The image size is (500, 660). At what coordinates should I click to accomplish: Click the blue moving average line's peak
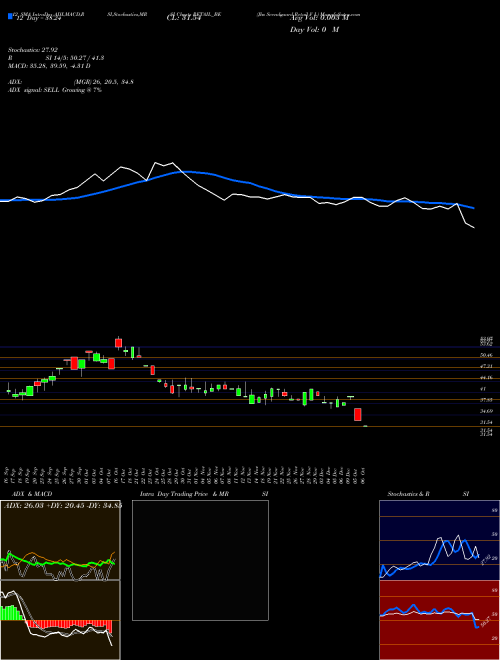[x=185, y=172]
